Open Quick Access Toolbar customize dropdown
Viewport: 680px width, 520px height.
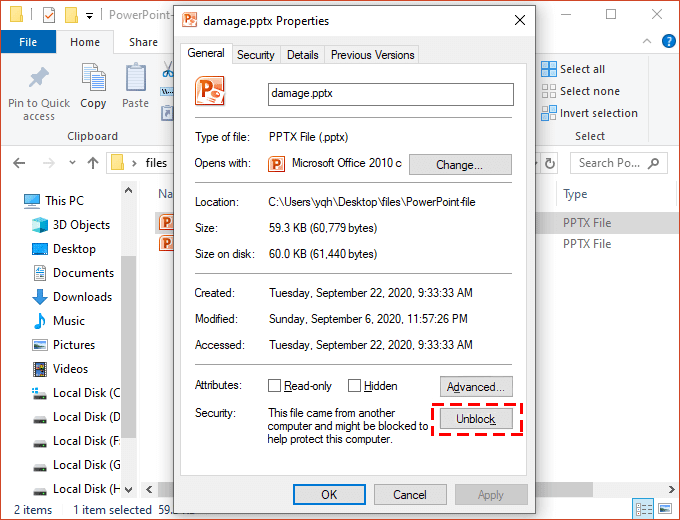[x=89, y=16]
